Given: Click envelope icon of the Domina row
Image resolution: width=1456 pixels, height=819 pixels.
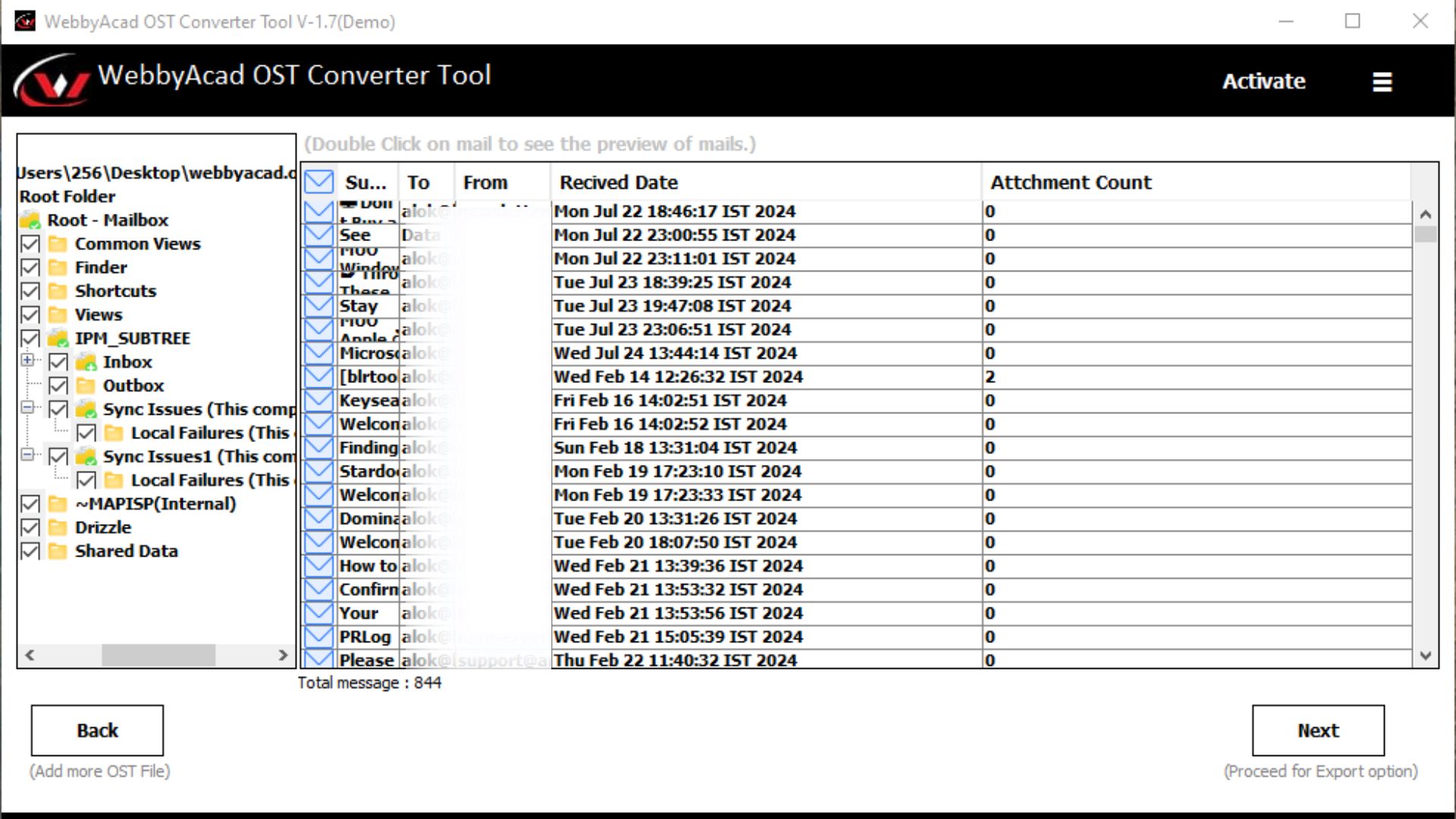Looking at the screenshot, I should tap(318, 518).
